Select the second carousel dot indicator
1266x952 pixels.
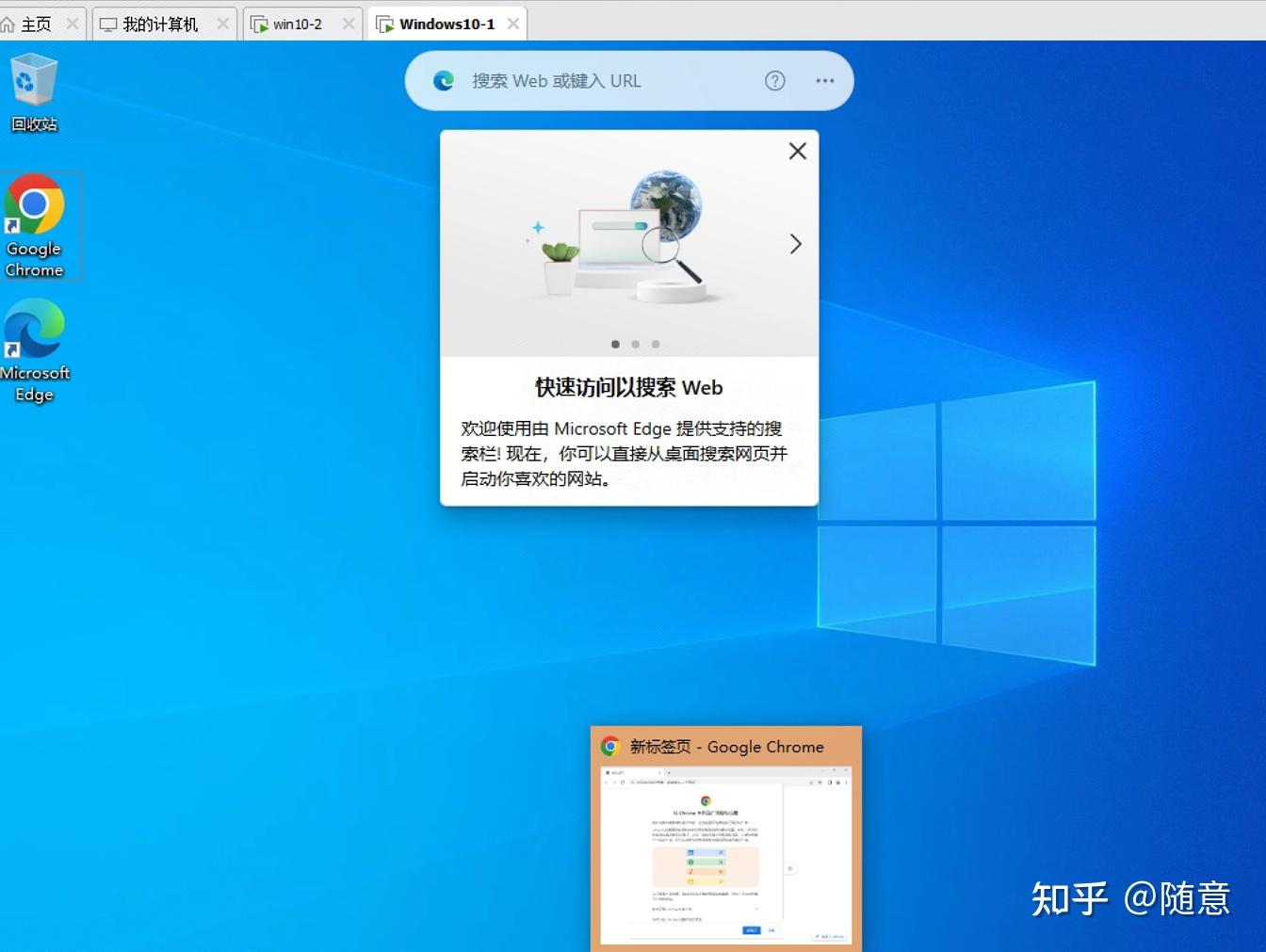[635, 344]
